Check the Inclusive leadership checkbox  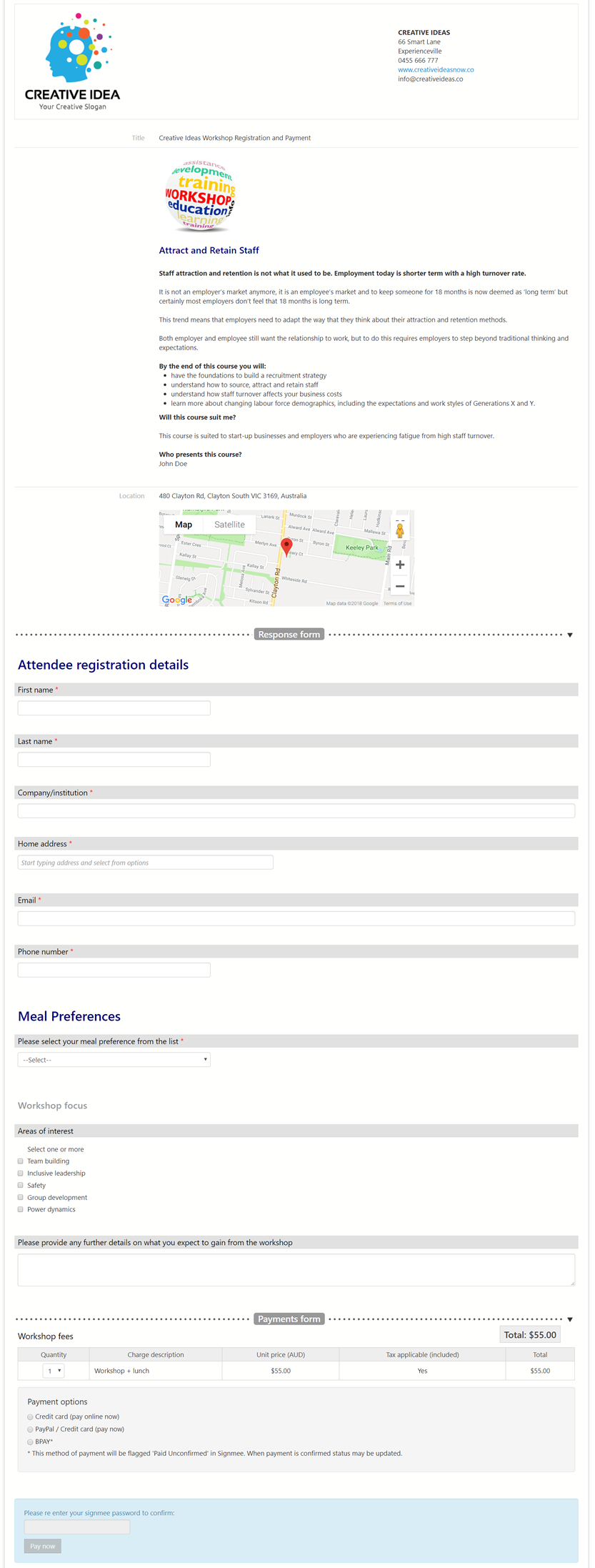click(21, 1173)
